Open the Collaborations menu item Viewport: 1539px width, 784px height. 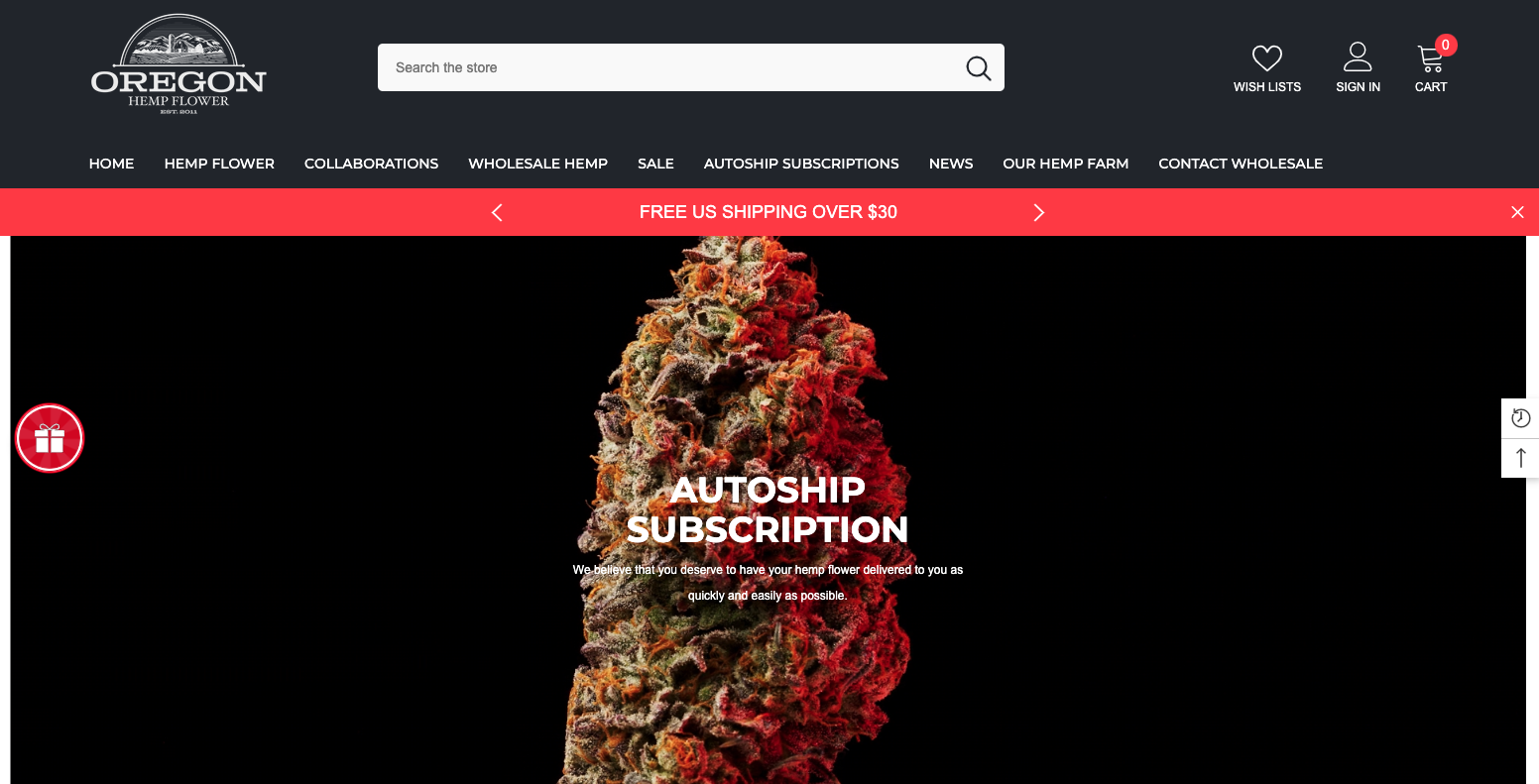(x=371, y=164)
